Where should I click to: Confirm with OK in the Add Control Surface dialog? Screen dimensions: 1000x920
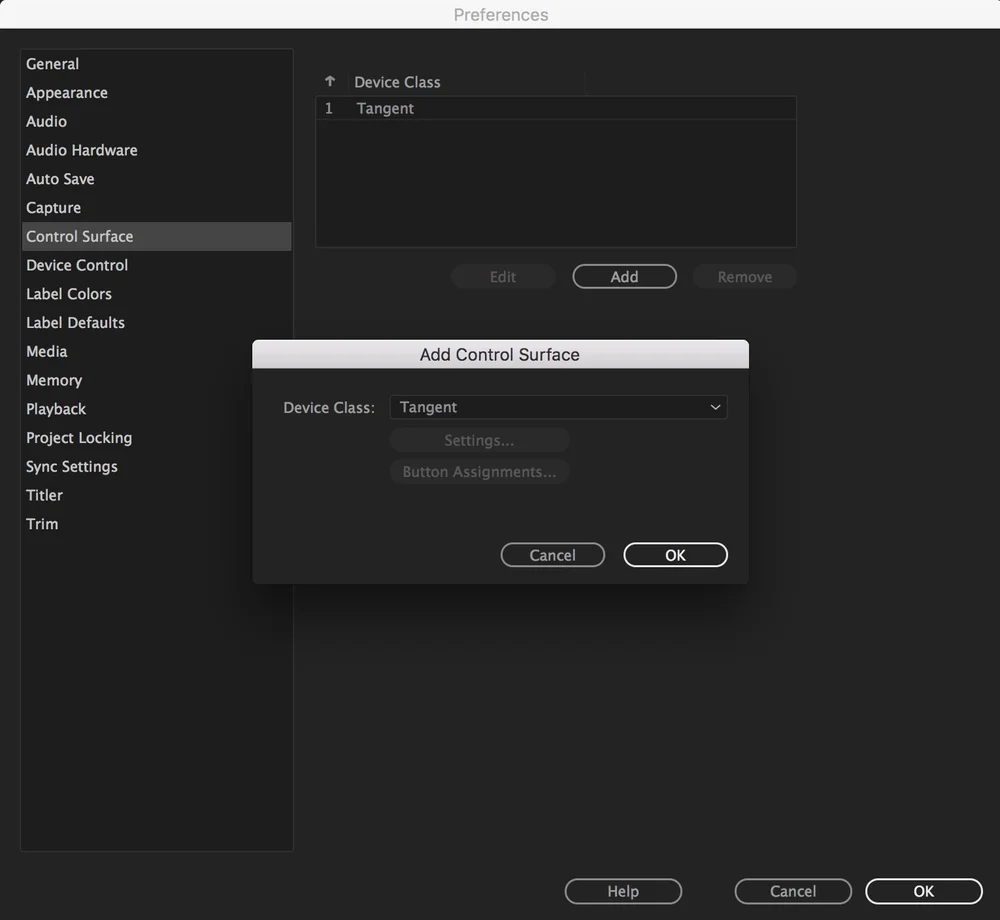coord(675,555)
